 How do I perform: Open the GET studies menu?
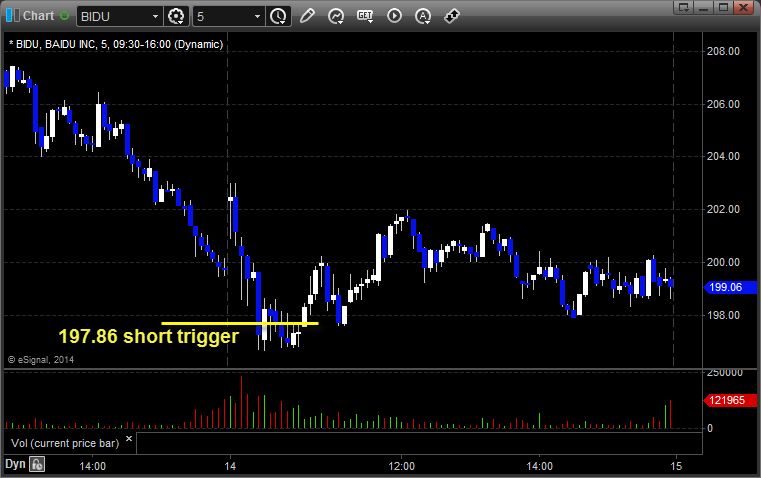[365, 16]
